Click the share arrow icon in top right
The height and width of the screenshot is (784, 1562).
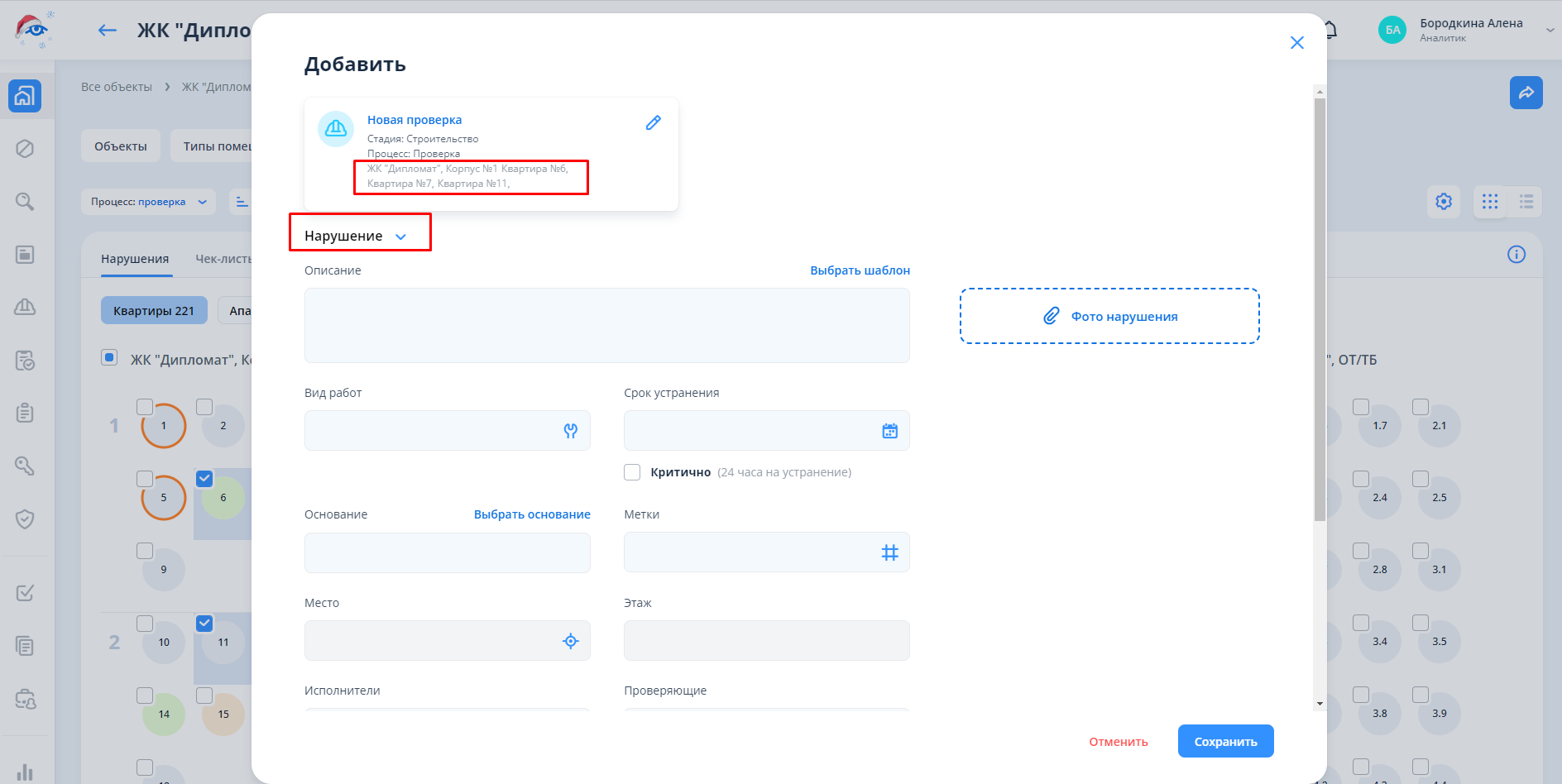[x=1526, y=93]
